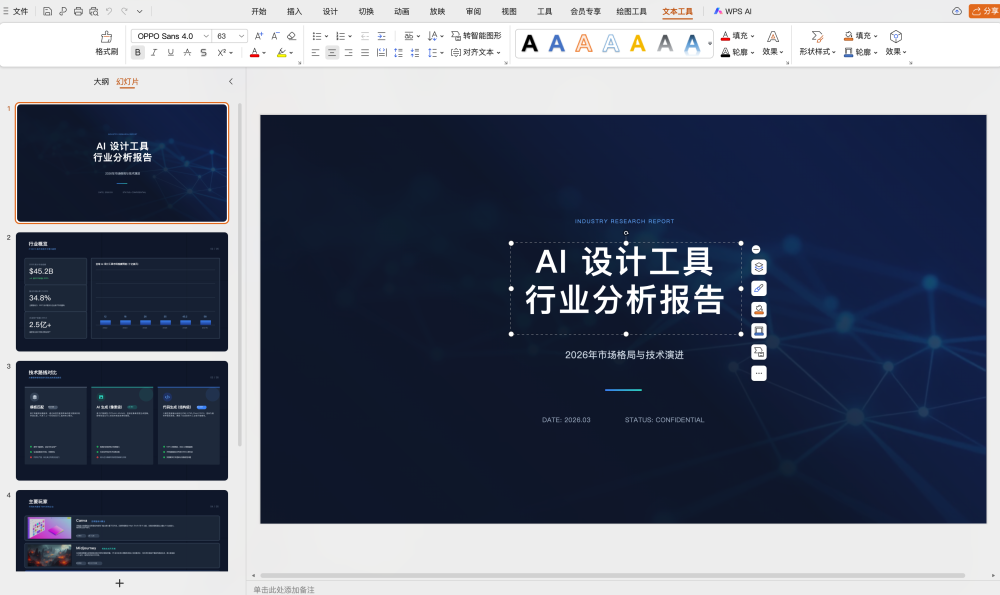Click the Redo arrow icon
This screenshot has width=1000, height=595.
tap(124, 11)
